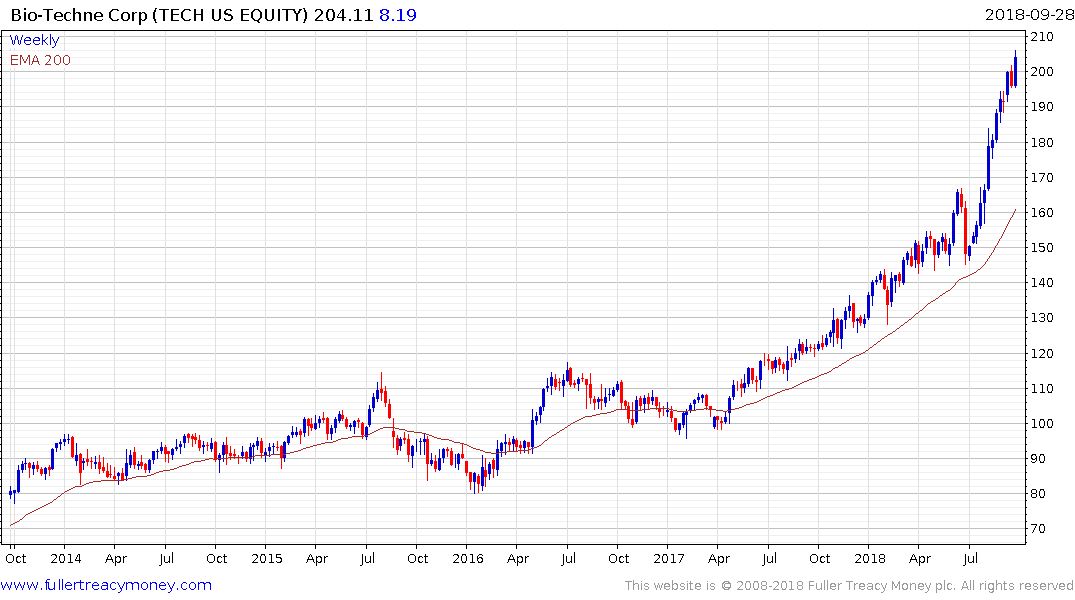Click the last price 204.11
The width and height of the screenshot is (1075, 600).
coord(343,15)
